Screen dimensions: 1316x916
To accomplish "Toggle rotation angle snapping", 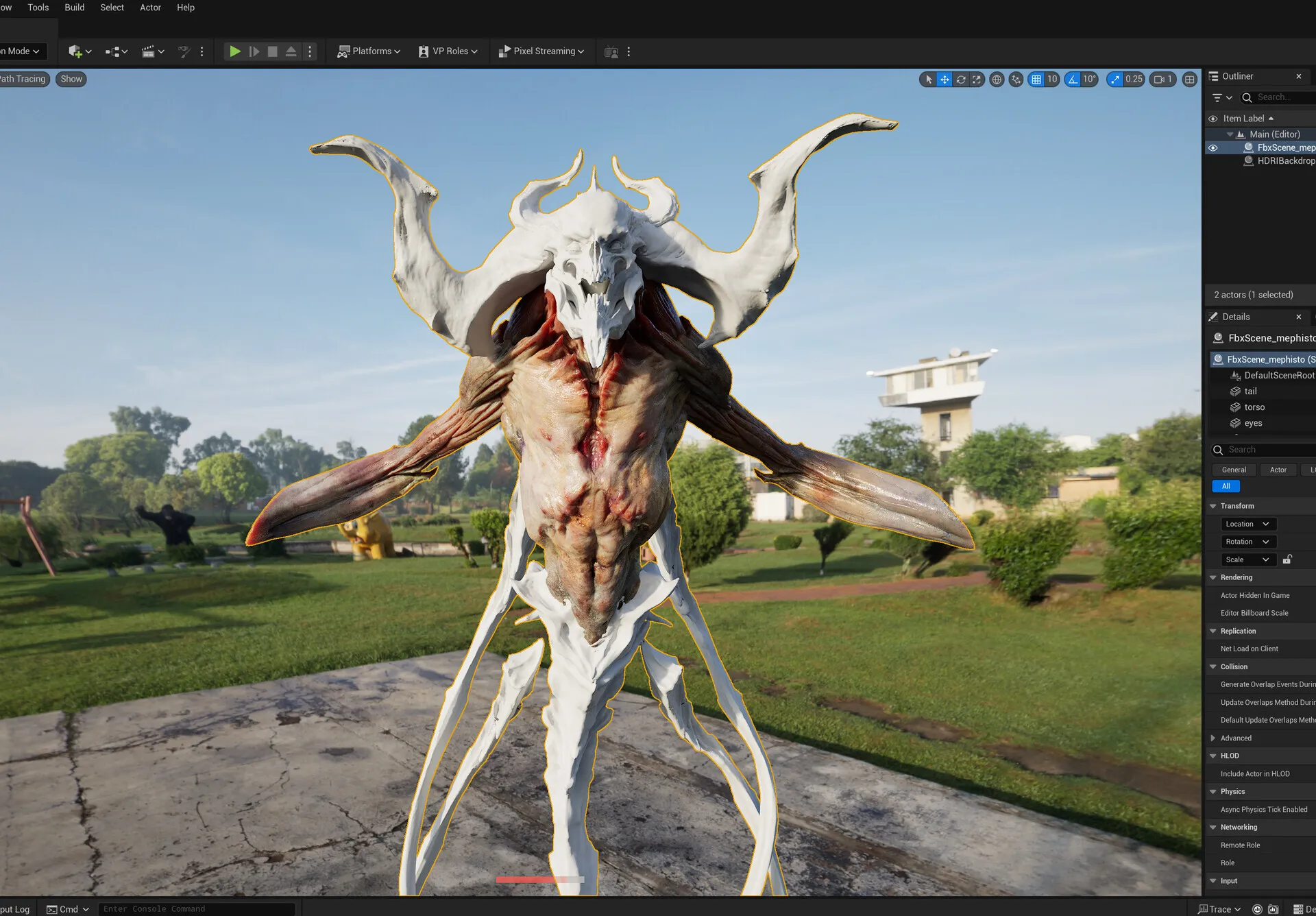I will click(1073, 80).
